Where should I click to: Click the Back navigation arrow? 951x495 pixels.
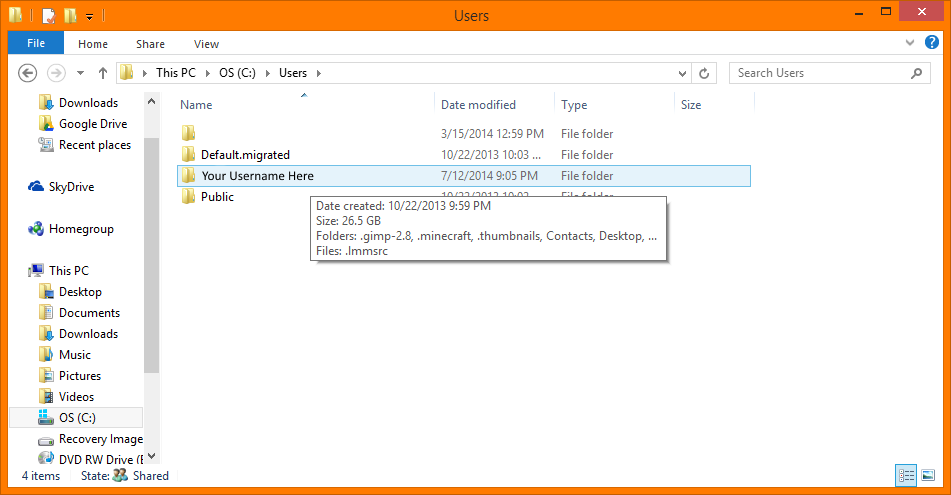click(27, 73)
